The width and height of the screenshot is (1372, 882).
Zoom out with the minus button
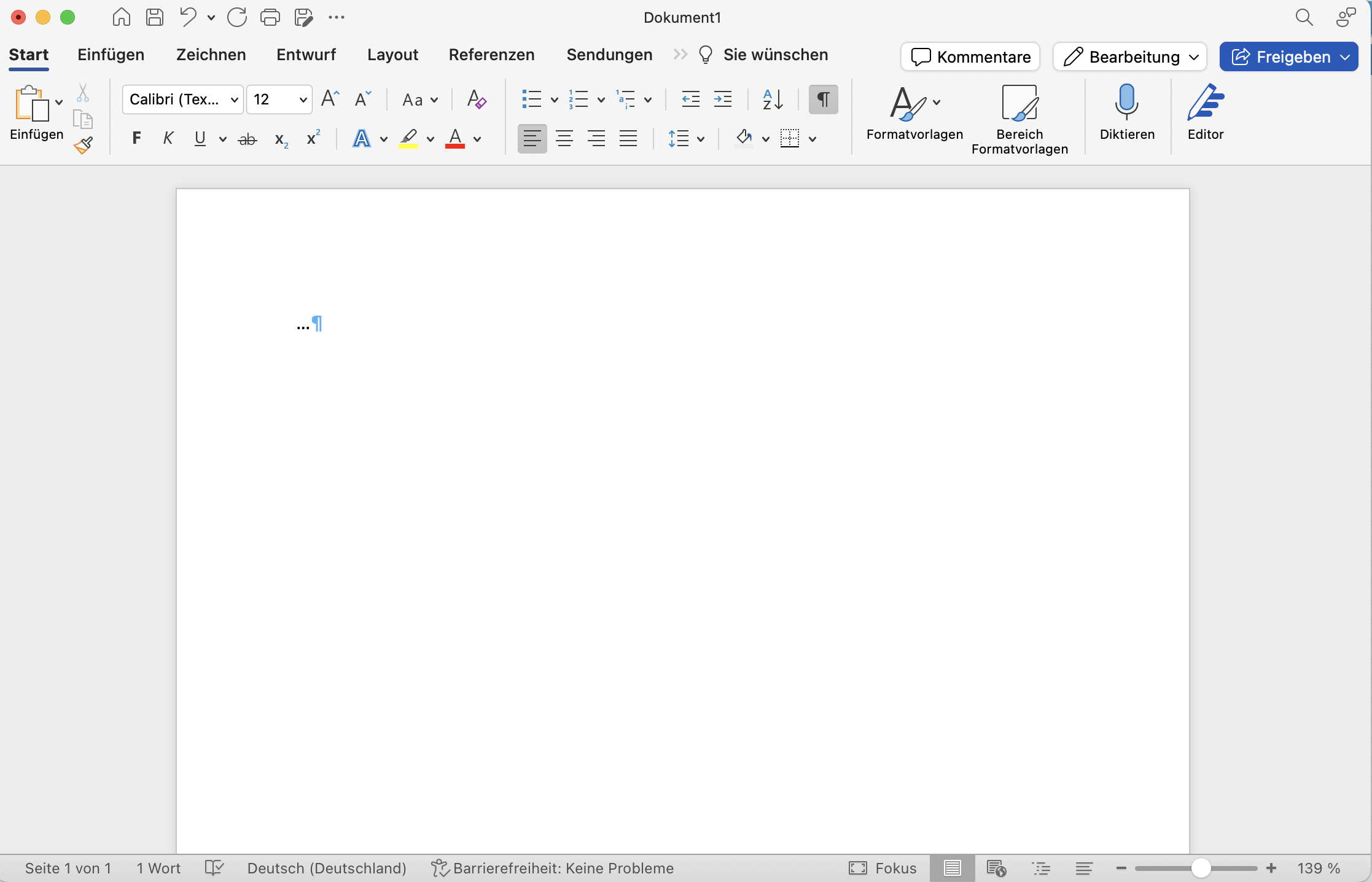pyautogui.click(x=1121, y=868)
